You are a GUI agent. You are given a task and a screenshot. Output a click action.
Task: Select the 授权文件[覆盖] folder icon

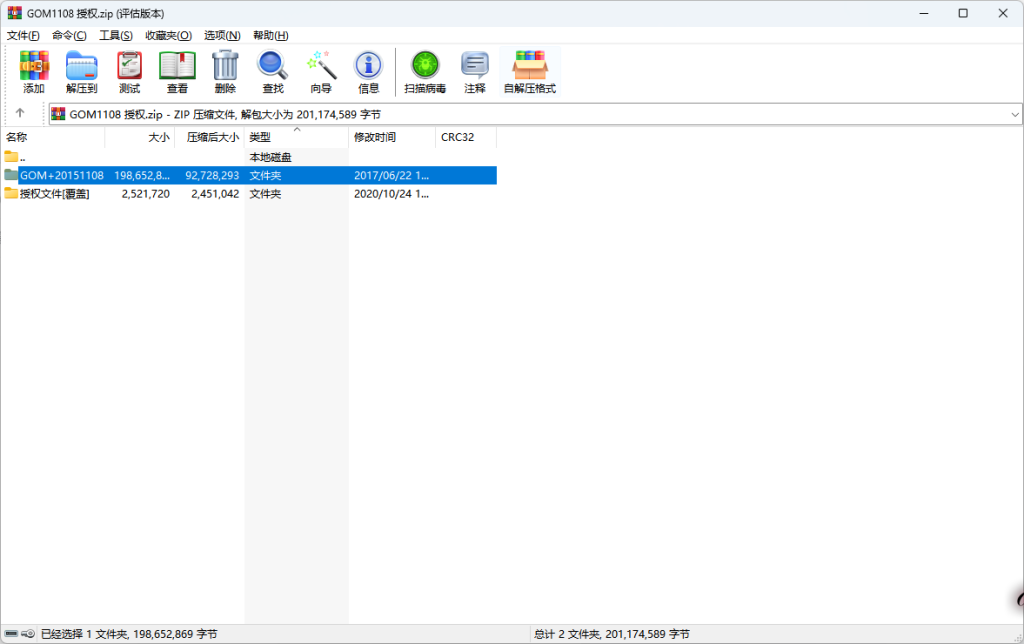click(11, 193)
